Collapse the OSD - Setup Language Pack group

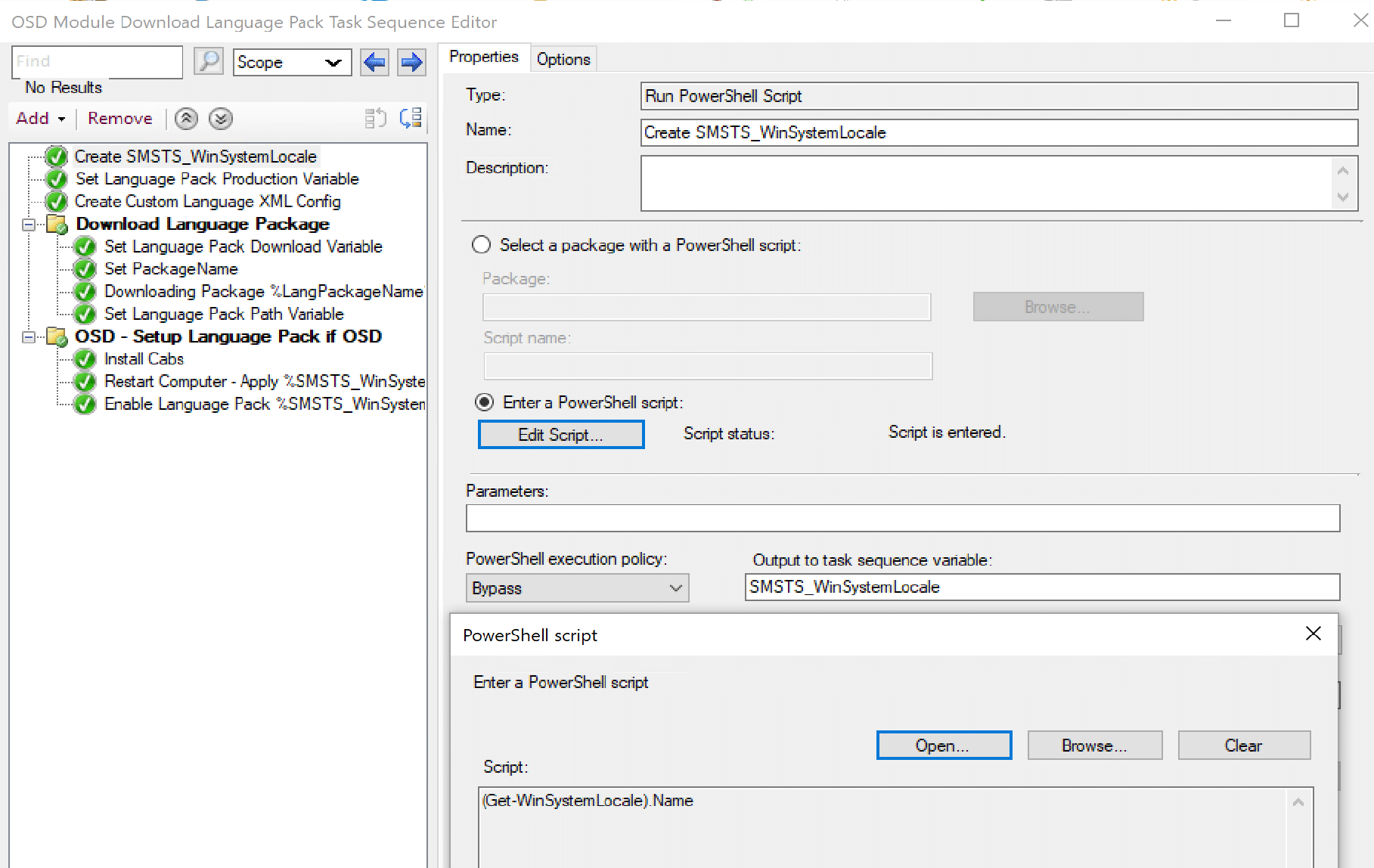[x=28, y=336]
